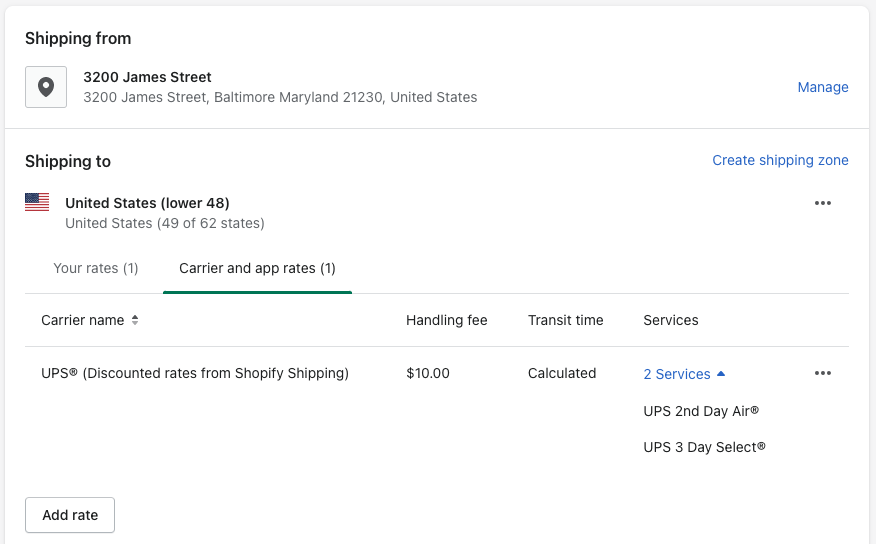Click United States (lower 48) zone name
Image resolution: width=876 pixels, height=544 pixels.
click(147, 203)
